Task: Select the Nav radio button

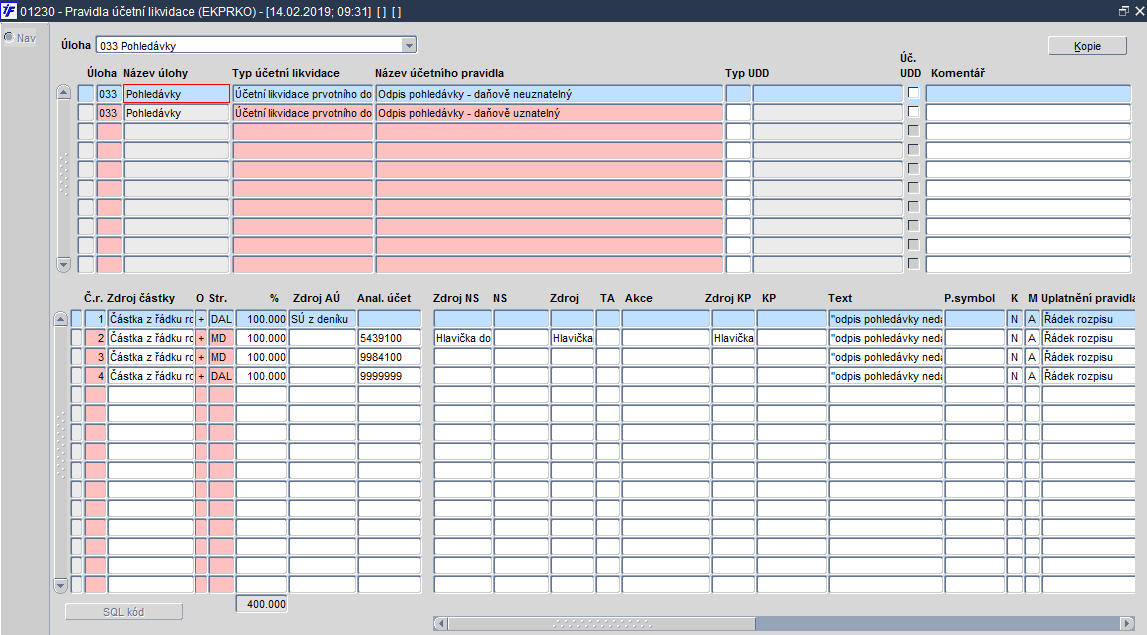Action: click(9, 37)
